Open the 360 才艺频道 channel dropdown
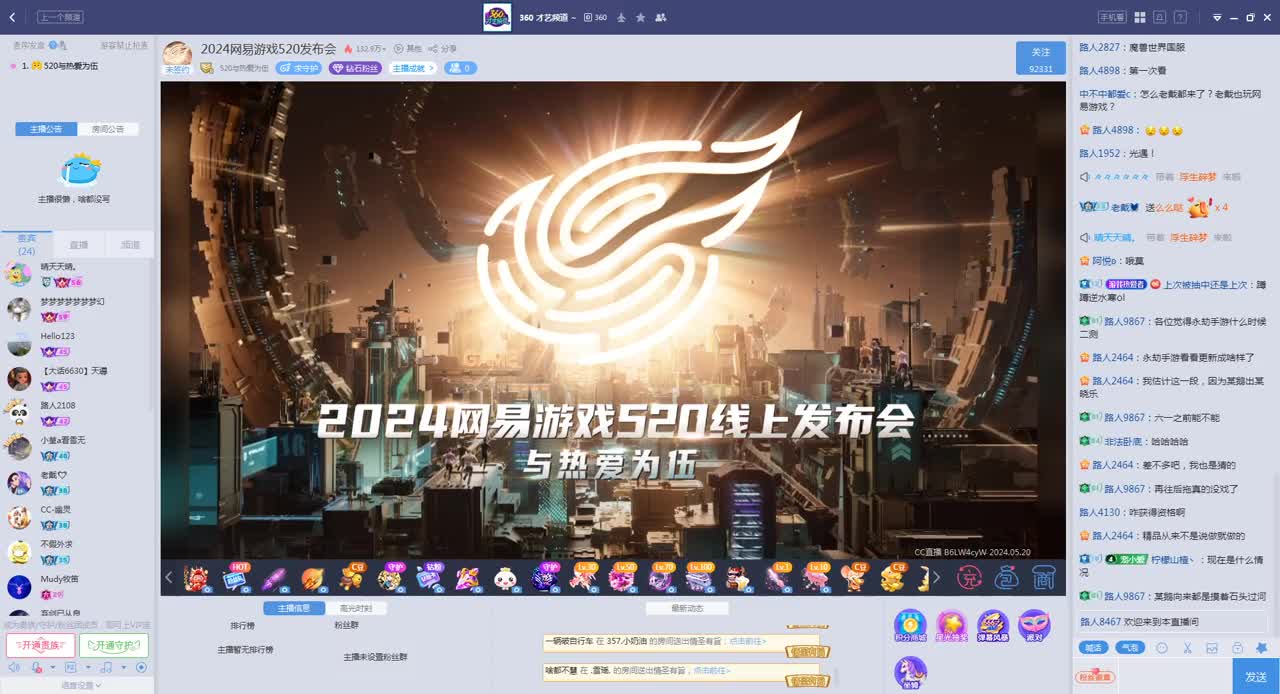This screenshot has width=1280, height=694. (547, 17)
